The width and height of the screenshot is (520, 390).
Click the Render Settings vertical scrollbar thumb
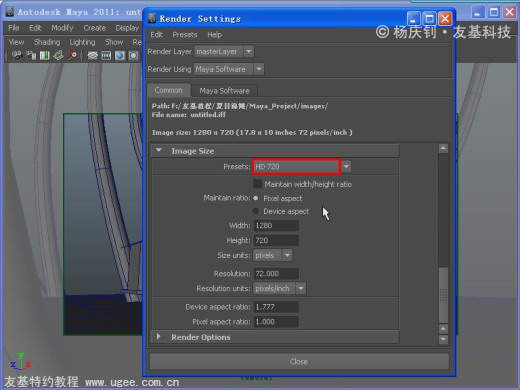click(x=443, y=294)
